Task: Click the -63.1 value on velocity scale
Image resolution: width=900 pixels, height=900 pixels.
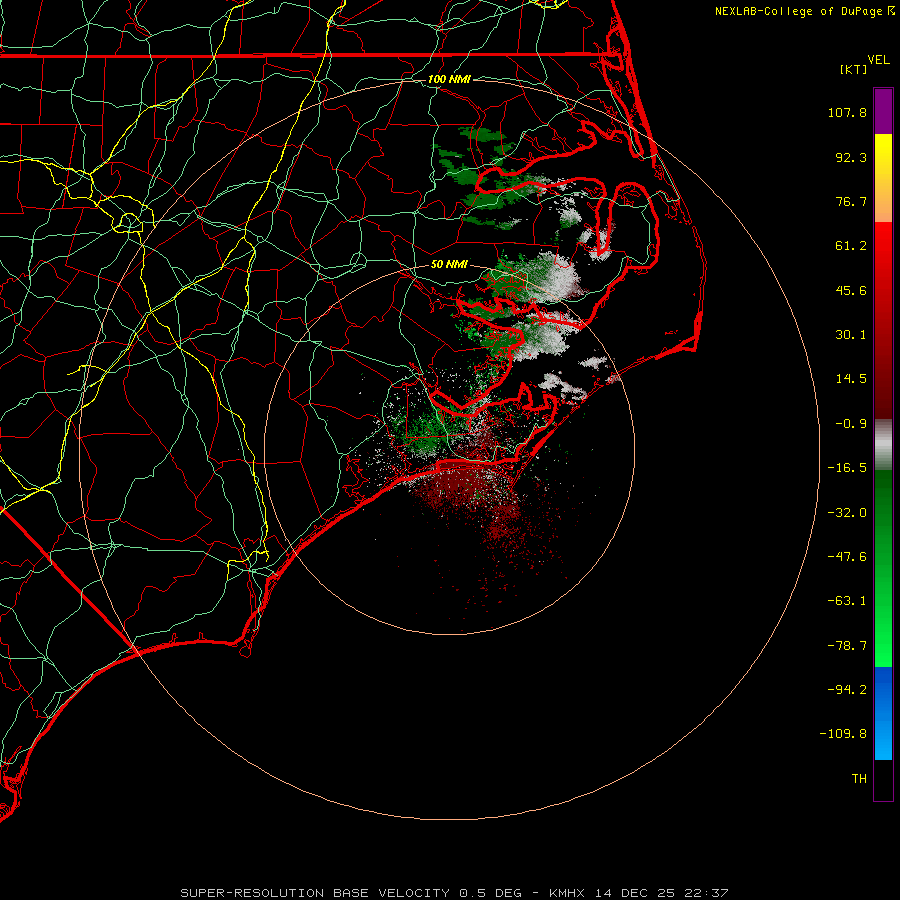Action: point(847,601)
